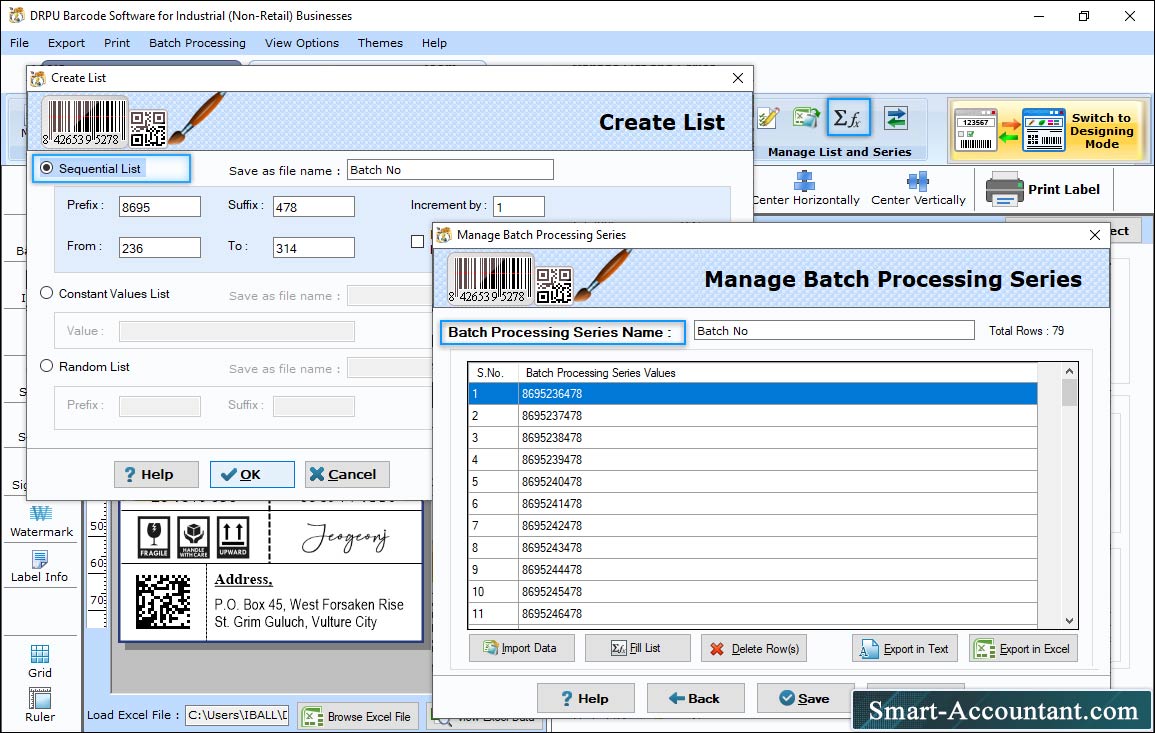Click the Print Label printer icon
Screen dimensions: 1155x733
tap(1004, 189)
